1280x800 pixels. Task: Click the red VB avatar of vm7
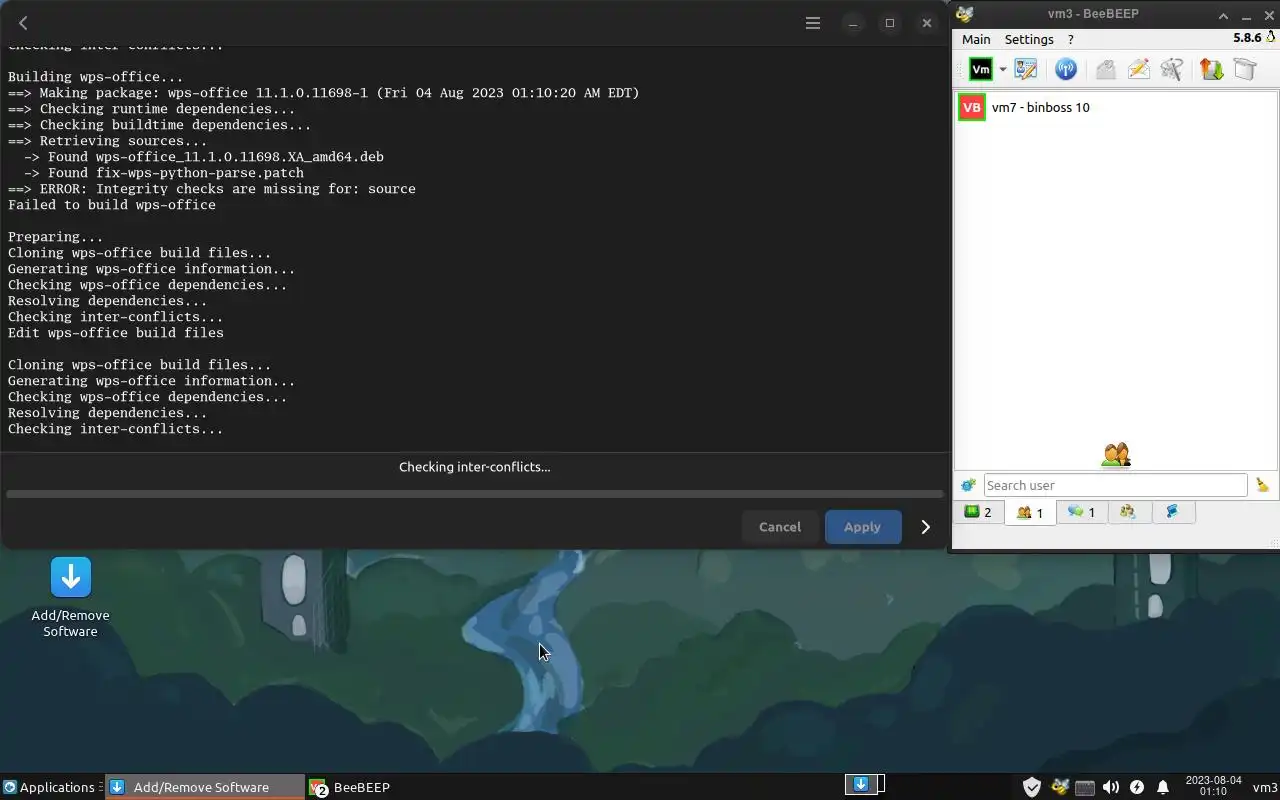click(x=972, y=107)
